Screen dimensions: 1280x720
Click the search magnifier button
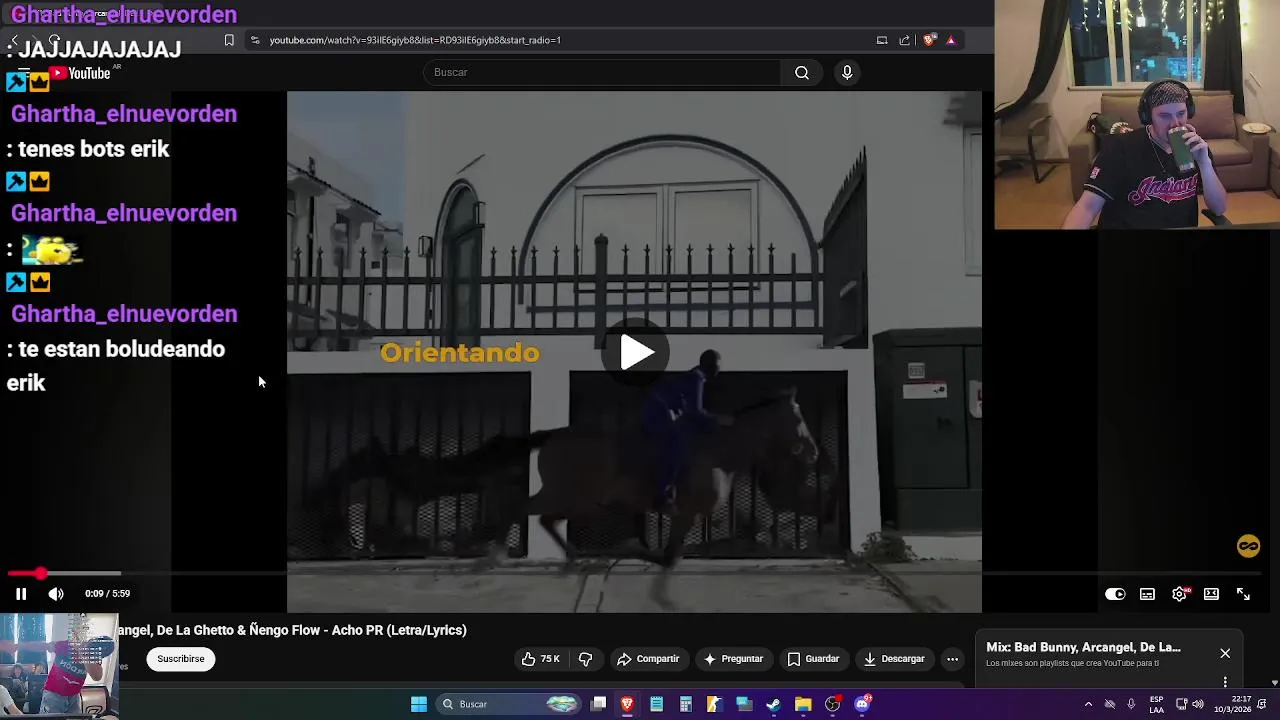pyautogui.click(x=802, y=72)
